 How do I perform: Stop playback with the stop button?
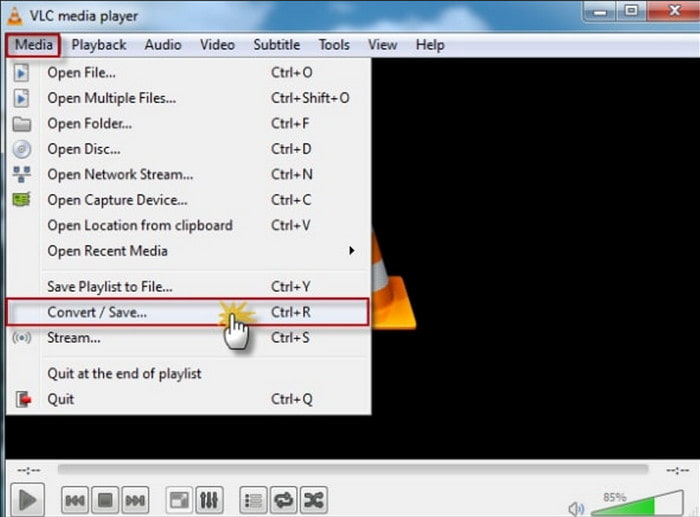[105, 500]
